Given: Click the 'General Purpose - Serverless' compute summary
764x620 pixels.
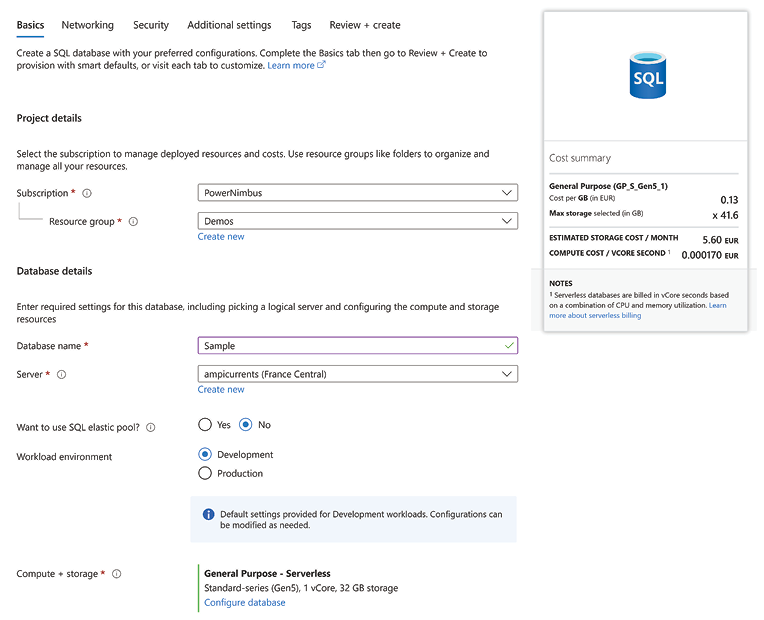Looking at the screenshot, I should pyautogui.click(x=267, y=574).
